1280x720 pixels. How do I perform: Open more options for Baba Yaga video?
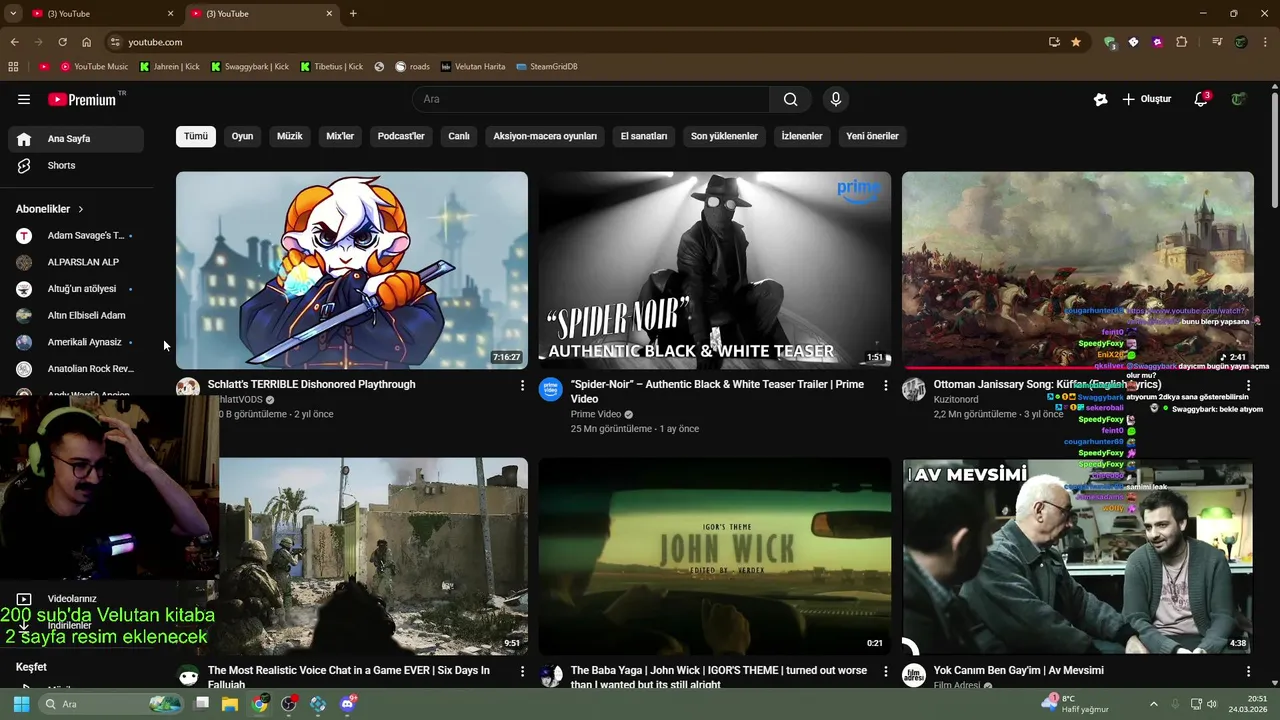coord(885,671)
